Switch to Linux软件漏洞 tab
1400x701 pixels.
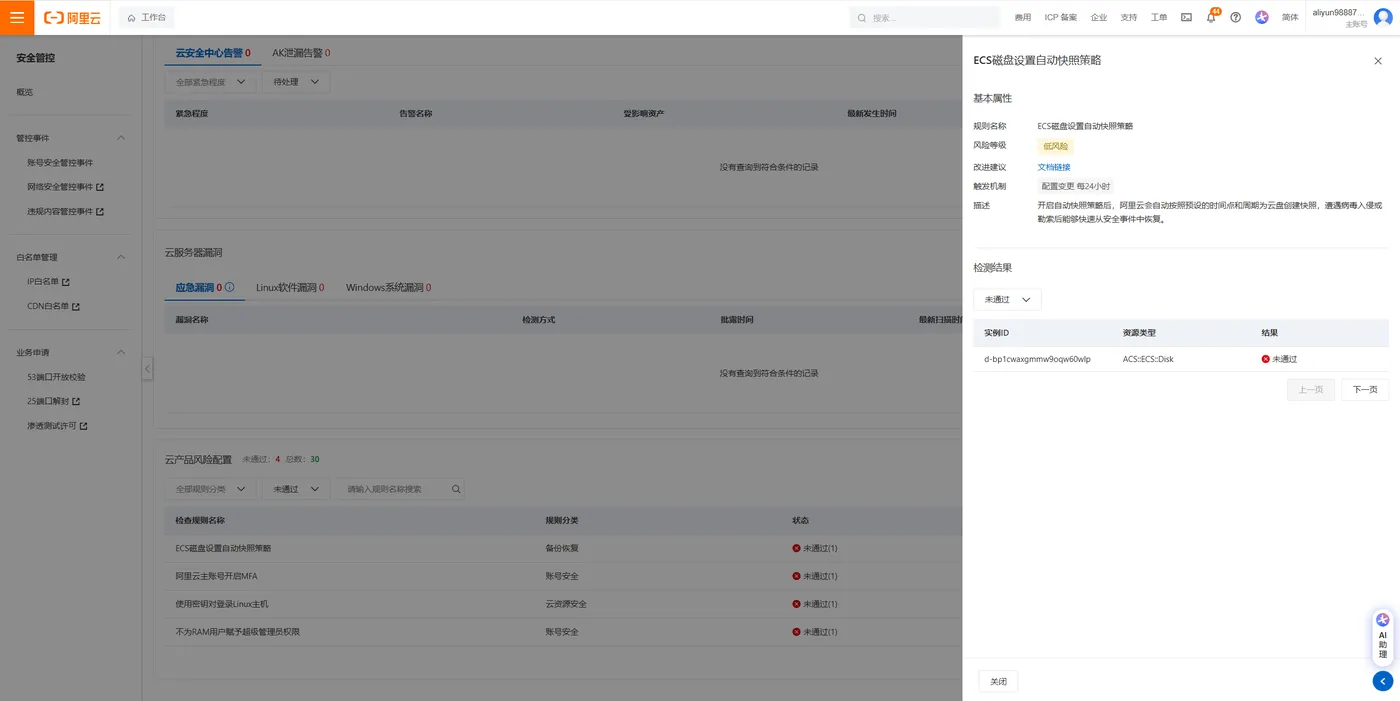[x=290, y=288]
